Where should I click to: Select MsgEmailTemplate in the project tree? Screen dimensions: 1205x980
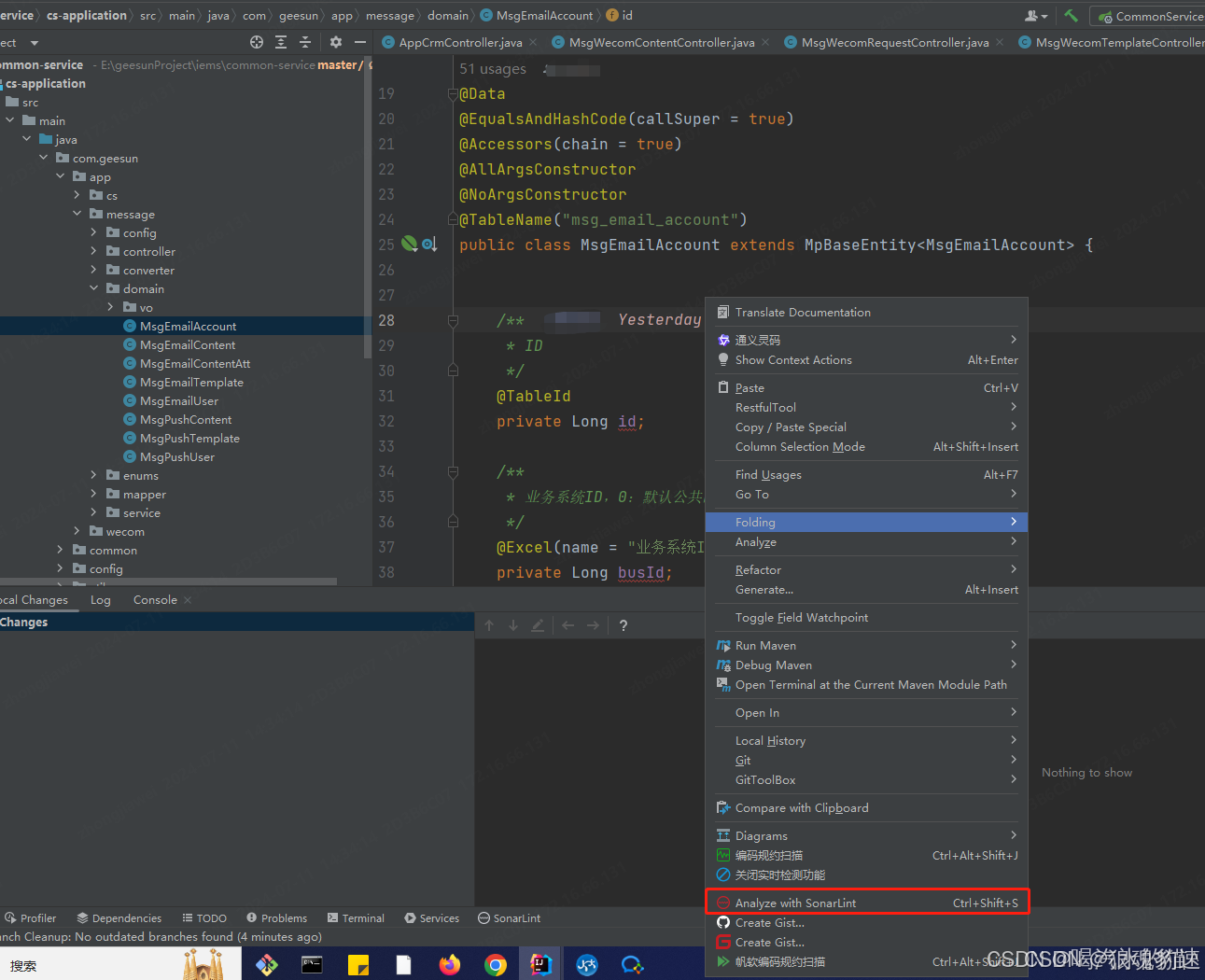pos(191,383)
